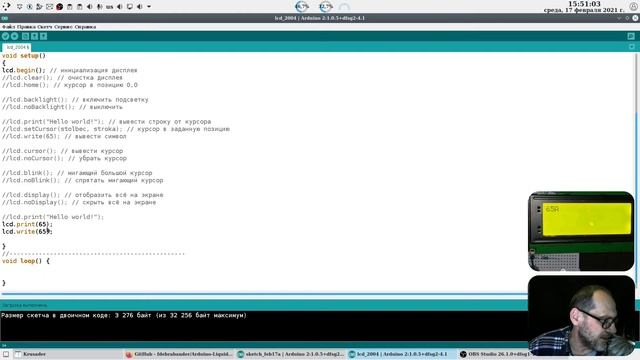Click the //lcd.backlight() comment line
Viewport: 640px width, 360px height.
[75, 100]
